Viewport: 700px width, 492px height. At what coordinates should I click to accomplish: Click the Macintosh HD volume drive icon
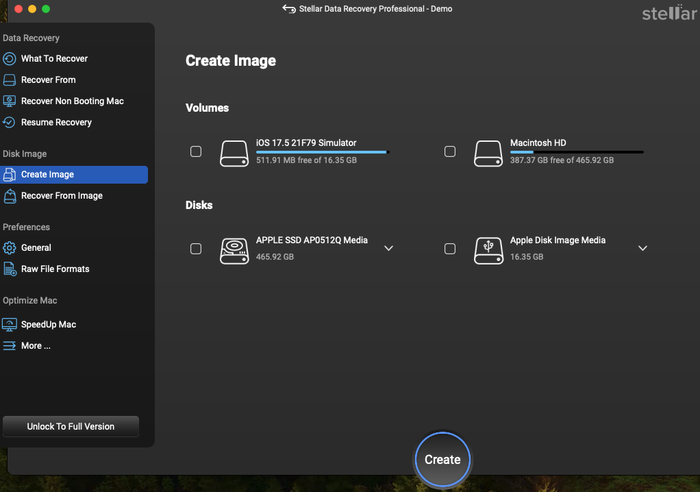(488, 153)
